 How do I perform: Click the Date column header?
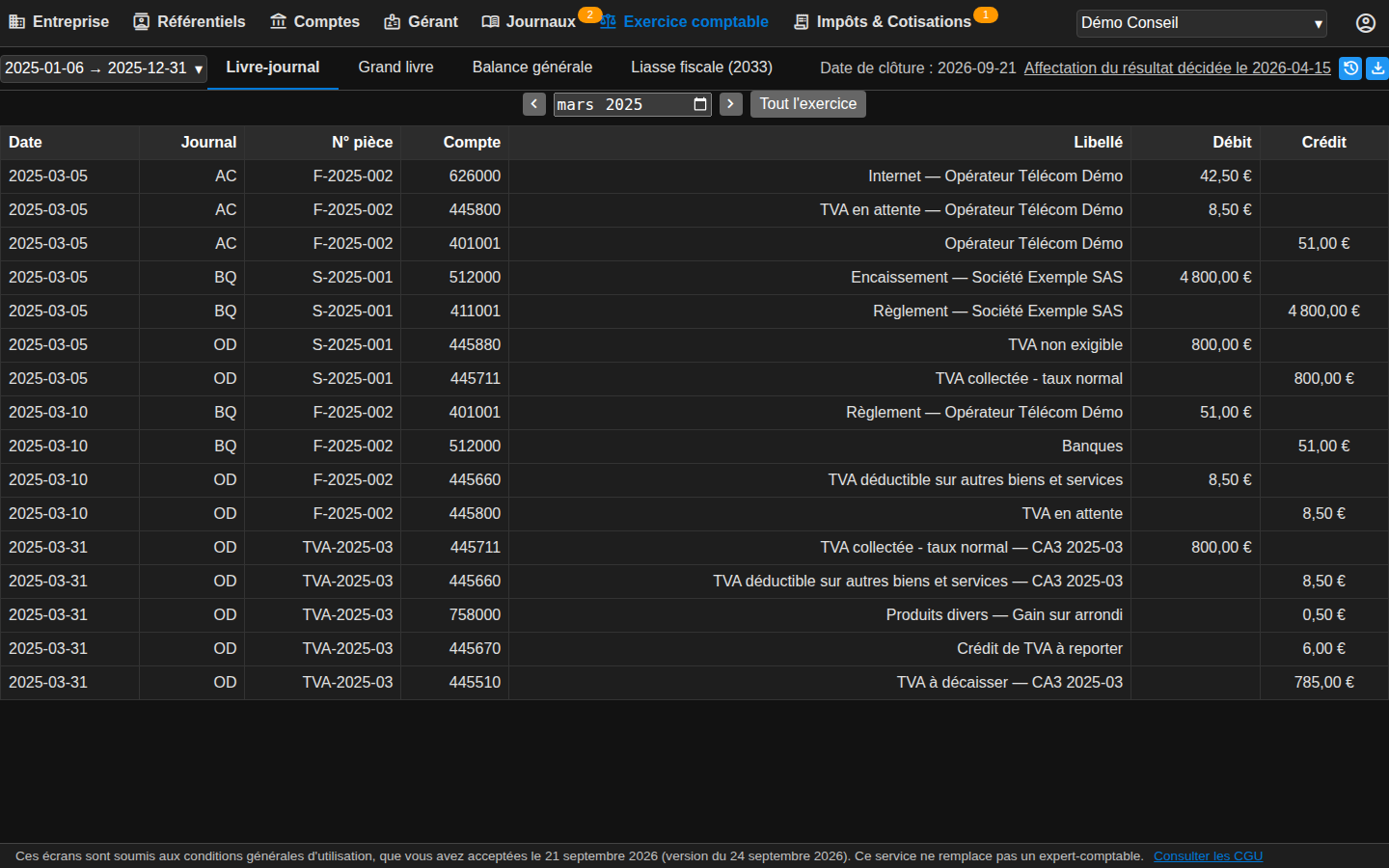click(x=69, y=143)
